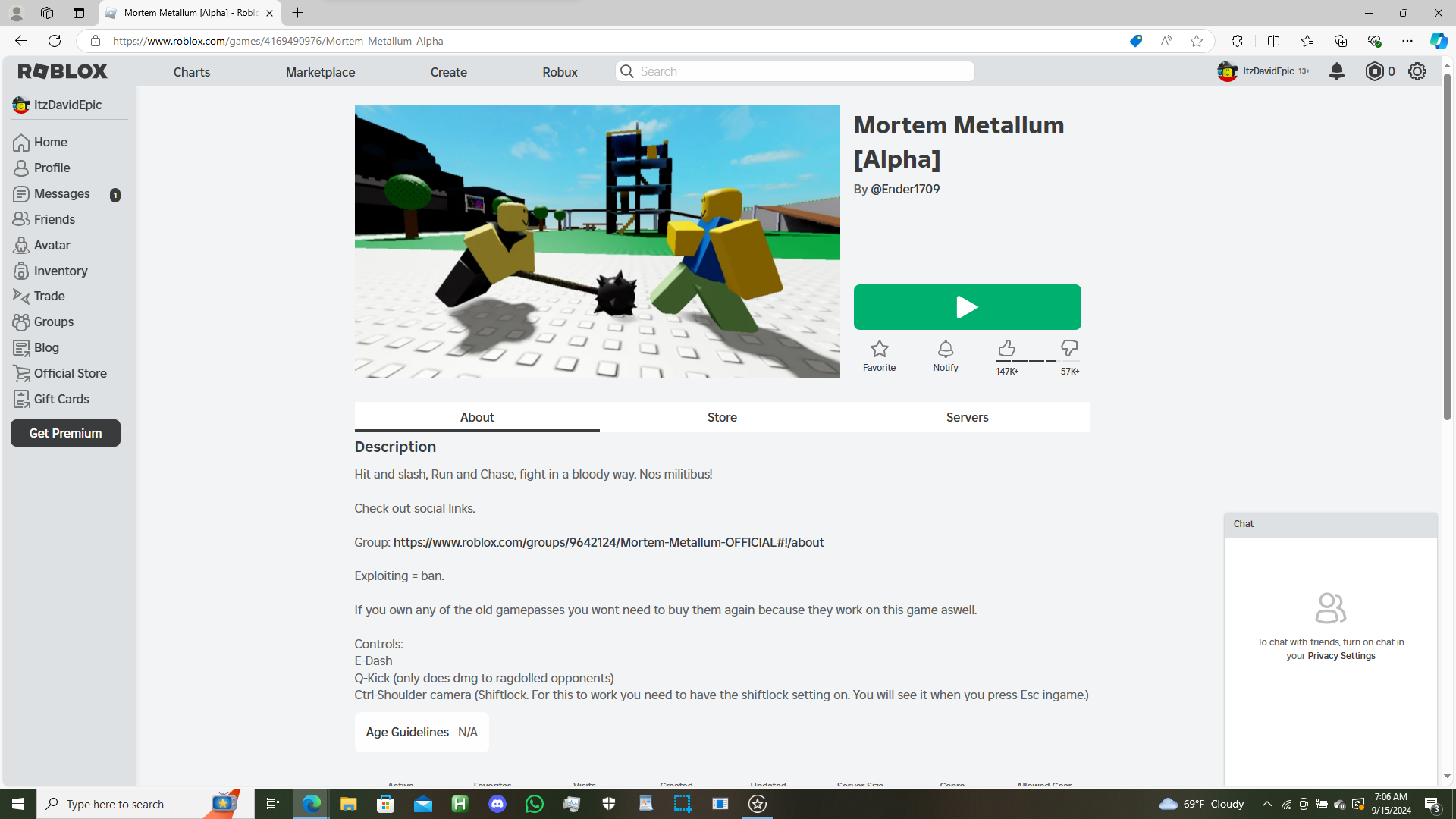Viewport: 1456px width, 819px height.
Task: Click the Chat panel header
Action: click(1331, 524)
